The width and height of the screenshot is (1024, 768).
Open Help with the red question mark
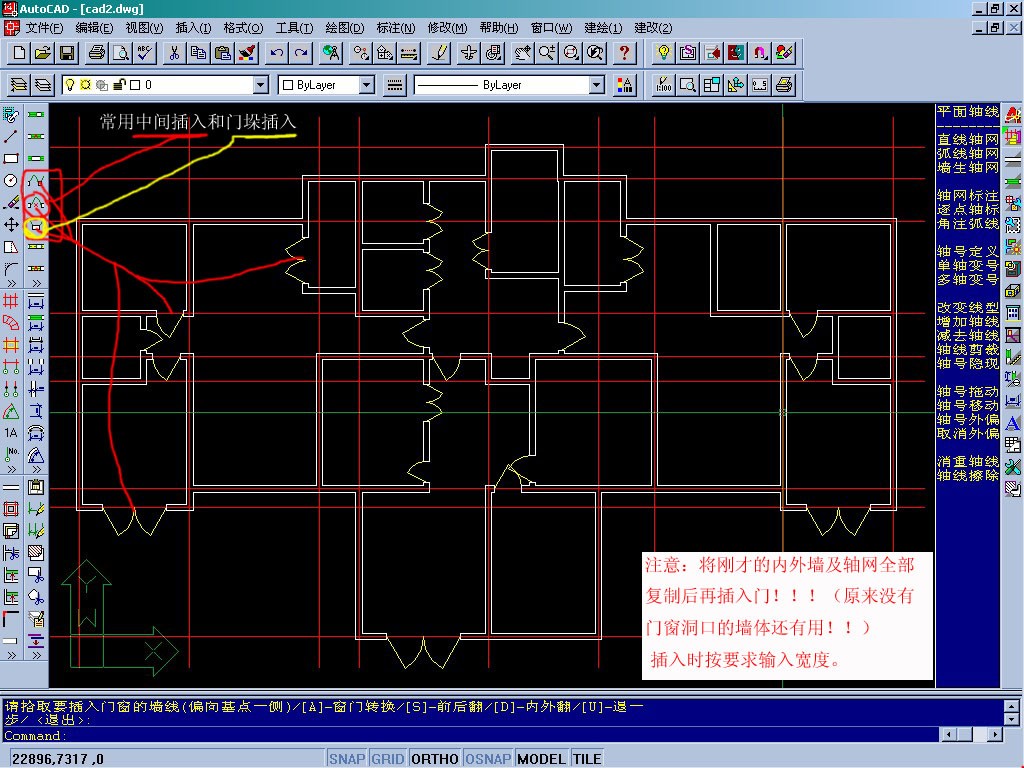click(x=624, y=53)
